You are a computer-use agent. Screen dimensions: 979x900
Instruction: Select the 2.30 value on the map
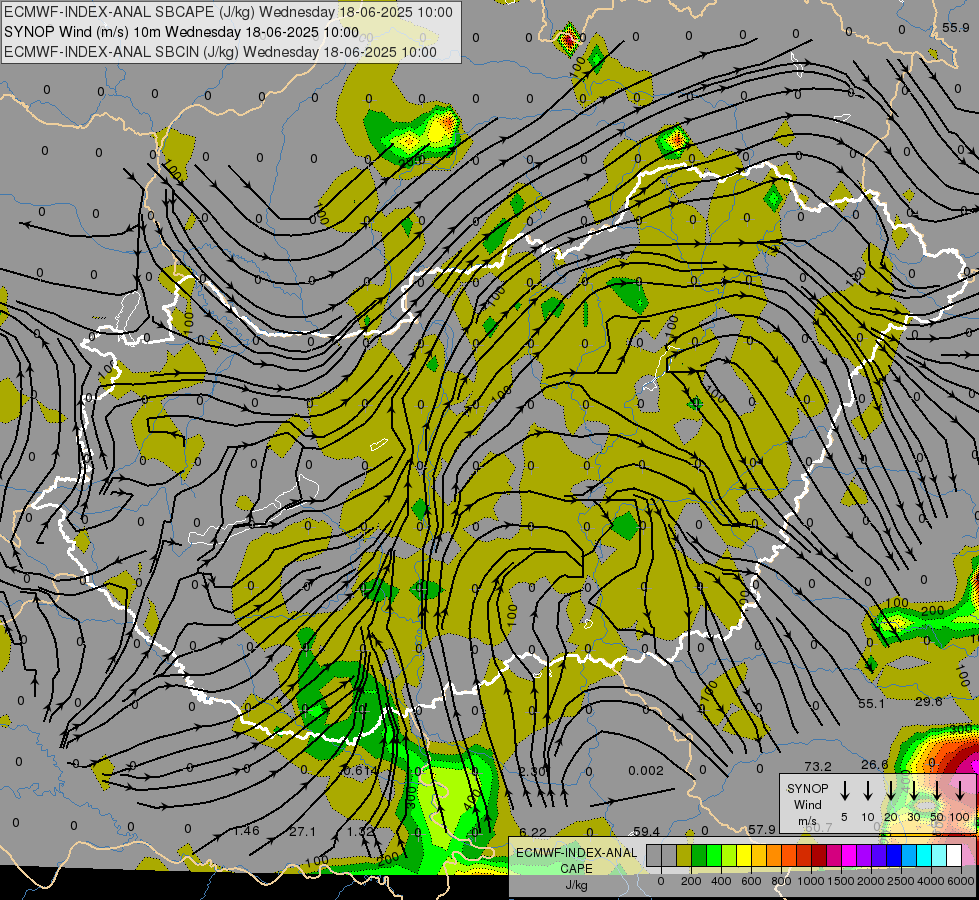(533, 771)
